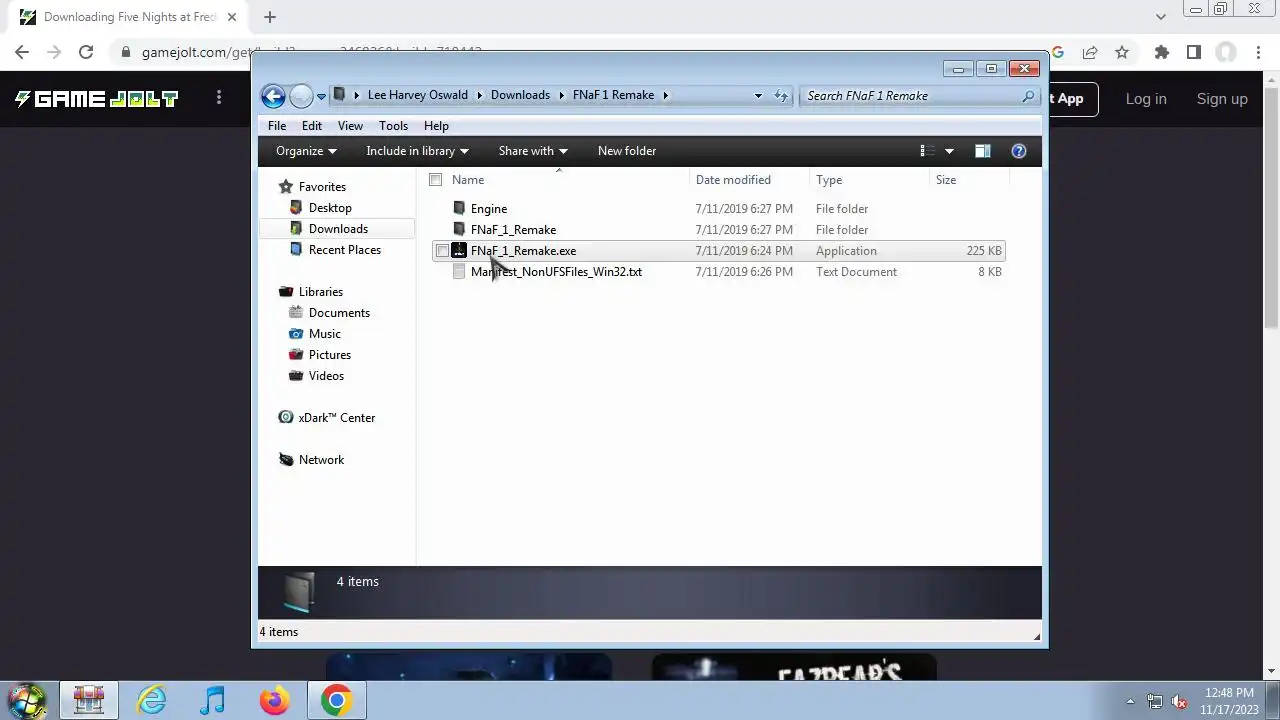Open the Edit menu

click(x=312, y=126)
